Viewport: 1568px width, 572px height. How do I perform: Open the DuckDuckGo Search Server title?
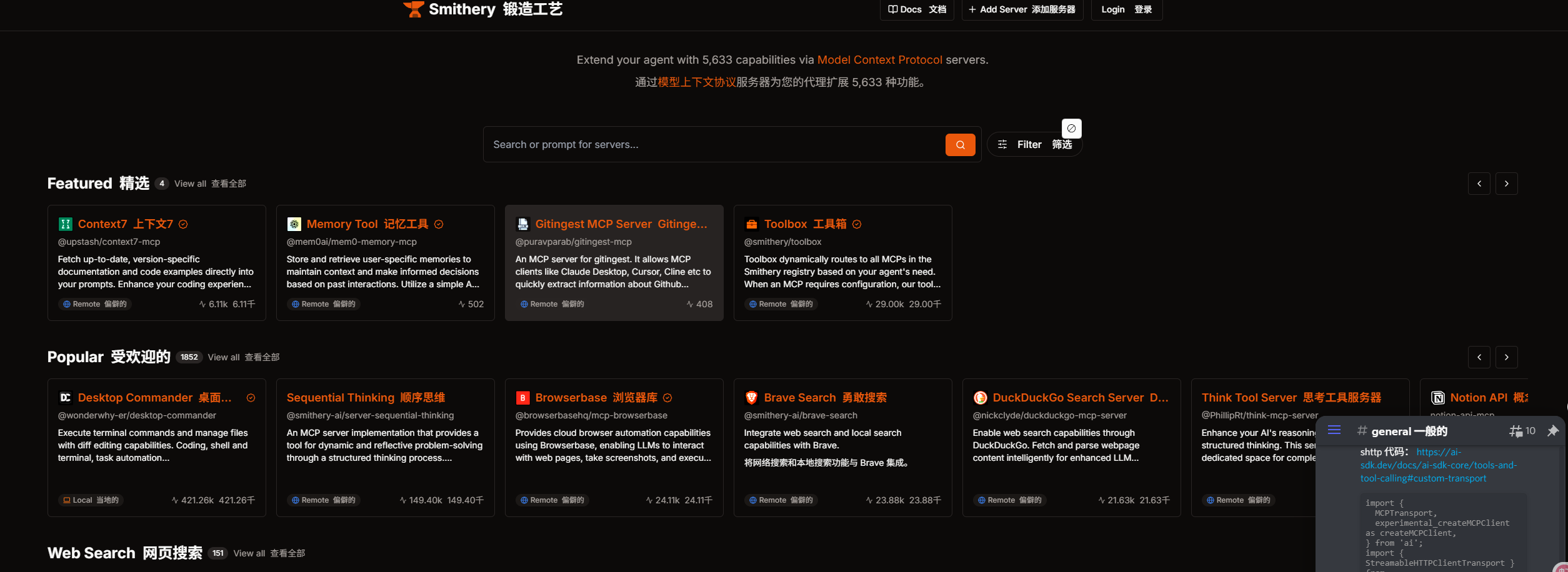[1080, 398]
